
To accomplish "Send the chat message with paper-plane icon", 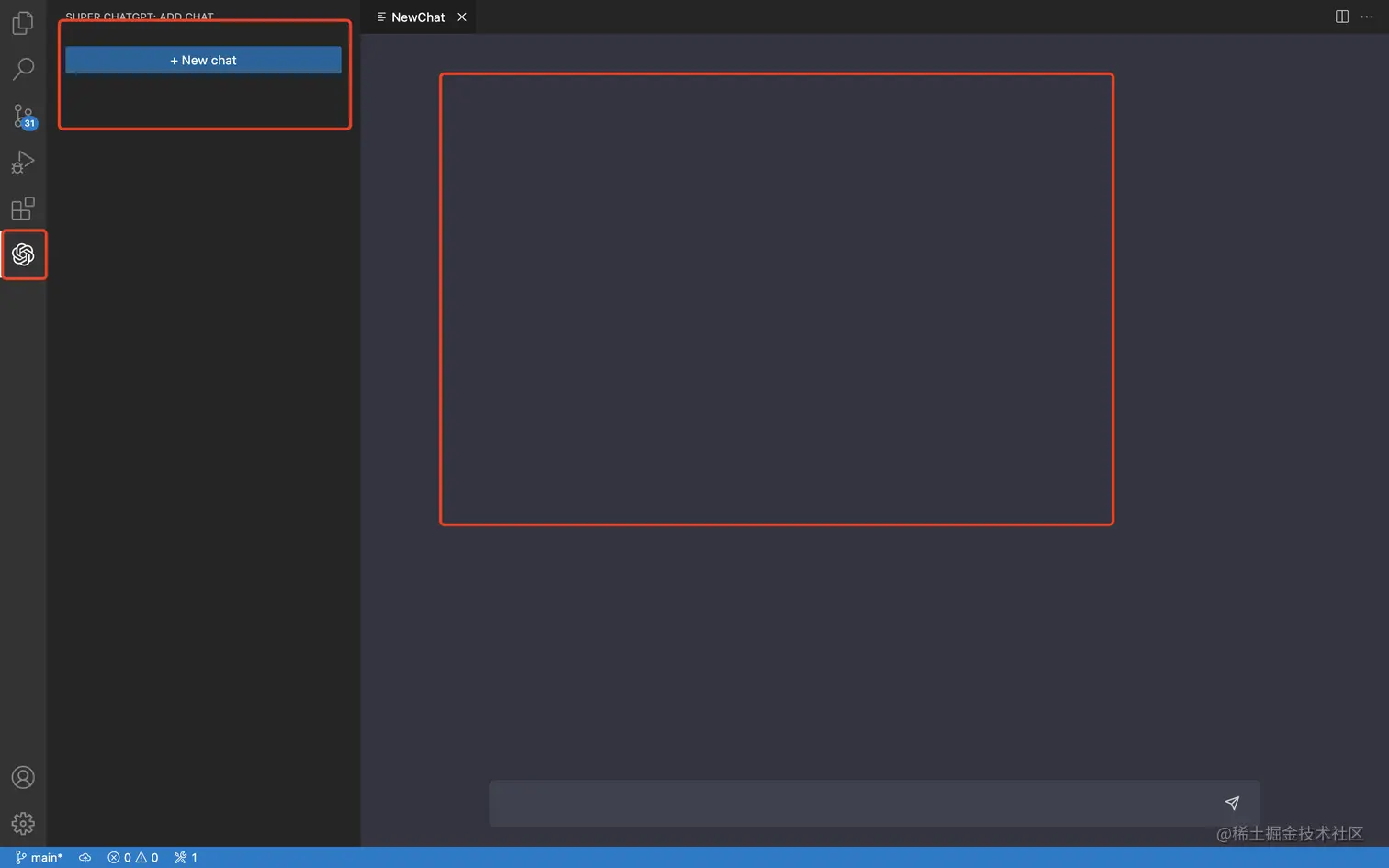I will [x=1232, y=803].
